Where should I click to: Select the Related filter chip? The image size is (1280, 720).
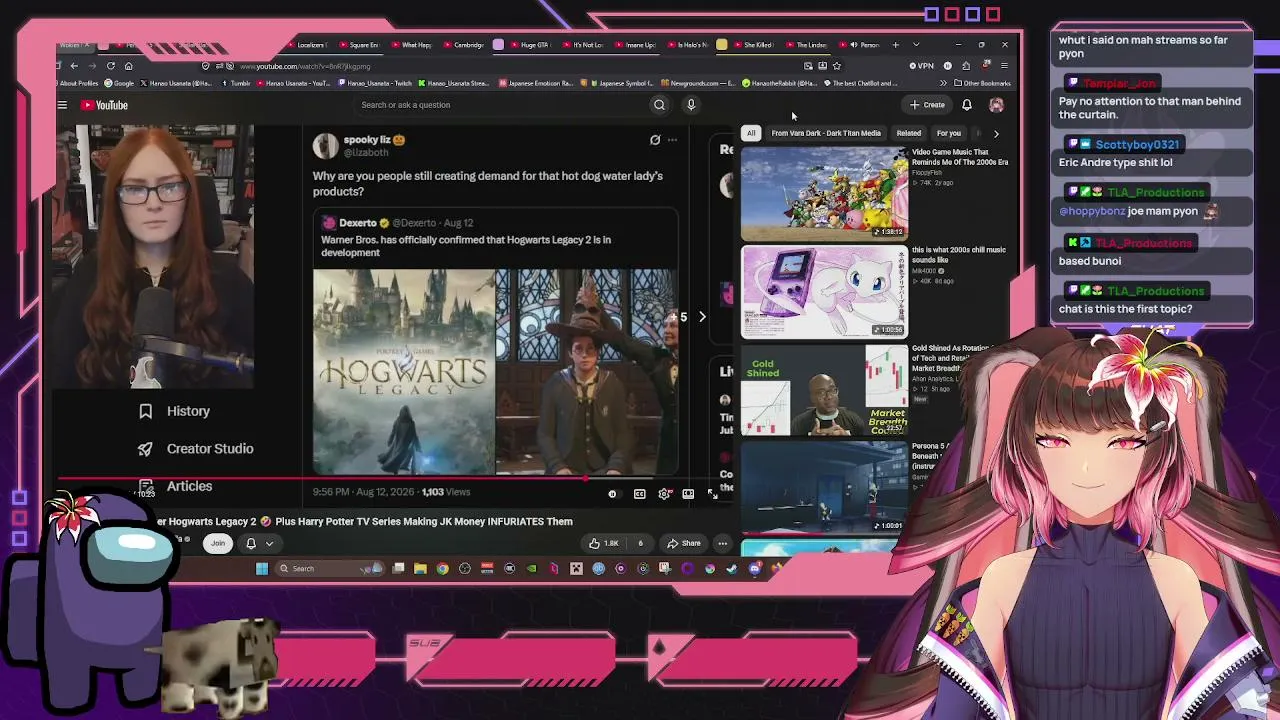pos(909,133)
